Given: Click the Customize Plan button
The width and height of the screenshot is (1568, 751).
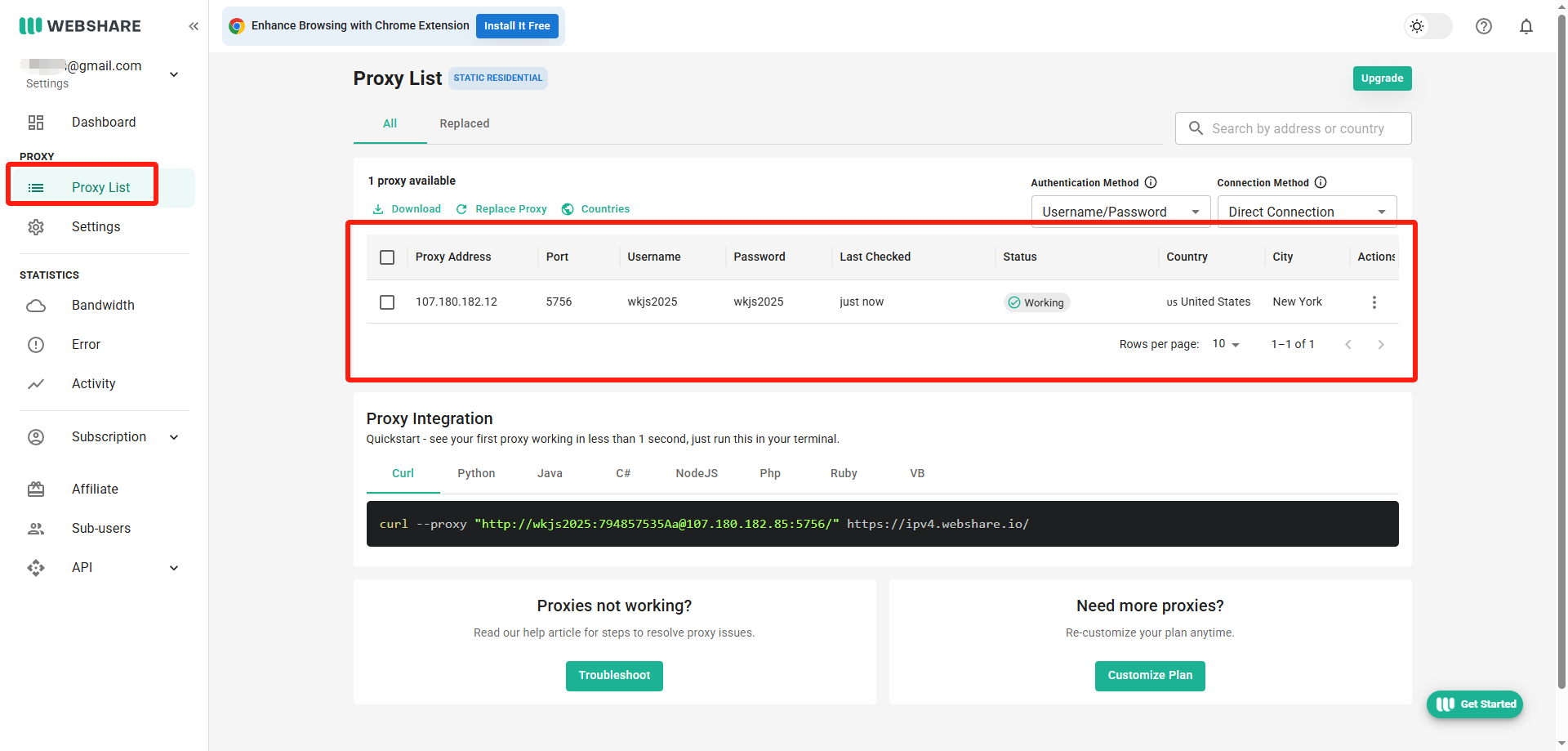Looking at the screenshot, I should 1150,676.
